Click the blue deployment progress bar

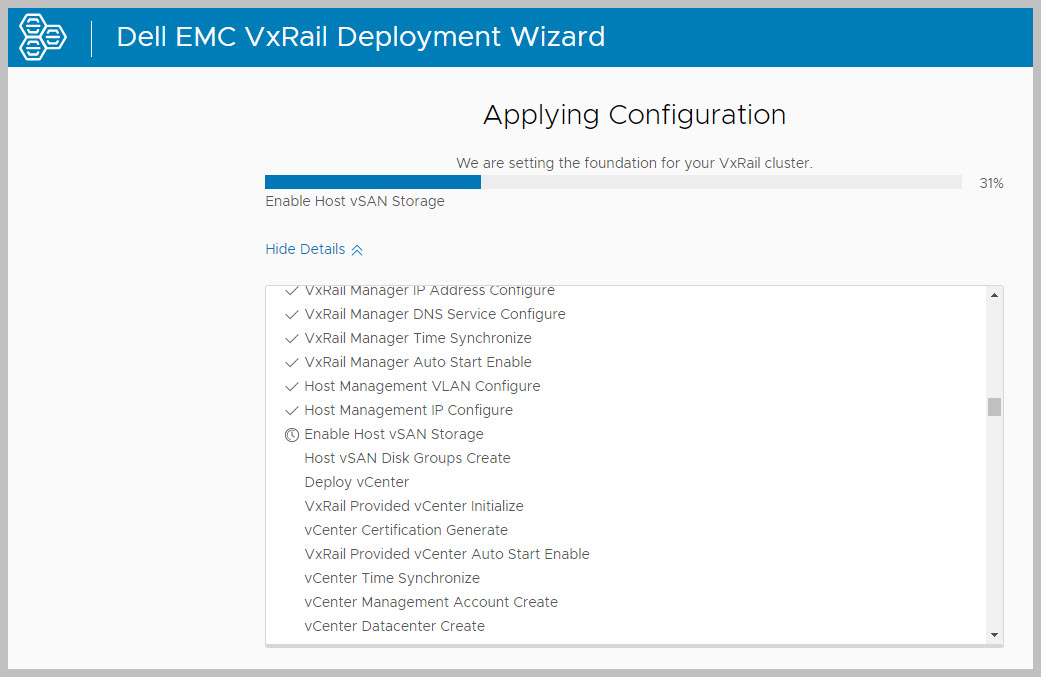[372, 182]
